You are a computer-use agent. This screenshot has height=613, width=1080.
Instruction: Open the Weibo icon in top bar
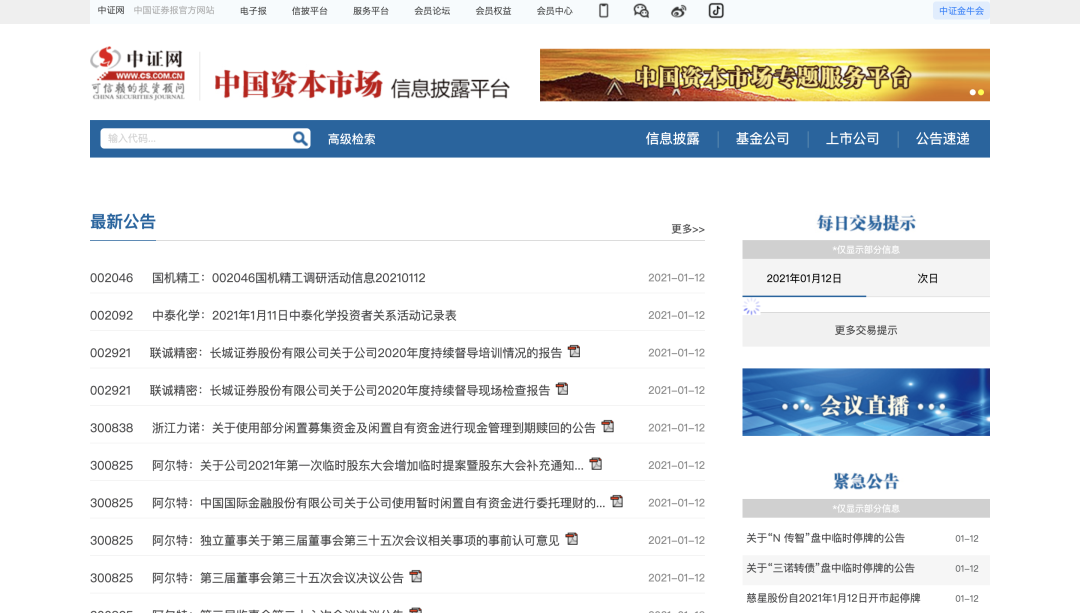678,11
